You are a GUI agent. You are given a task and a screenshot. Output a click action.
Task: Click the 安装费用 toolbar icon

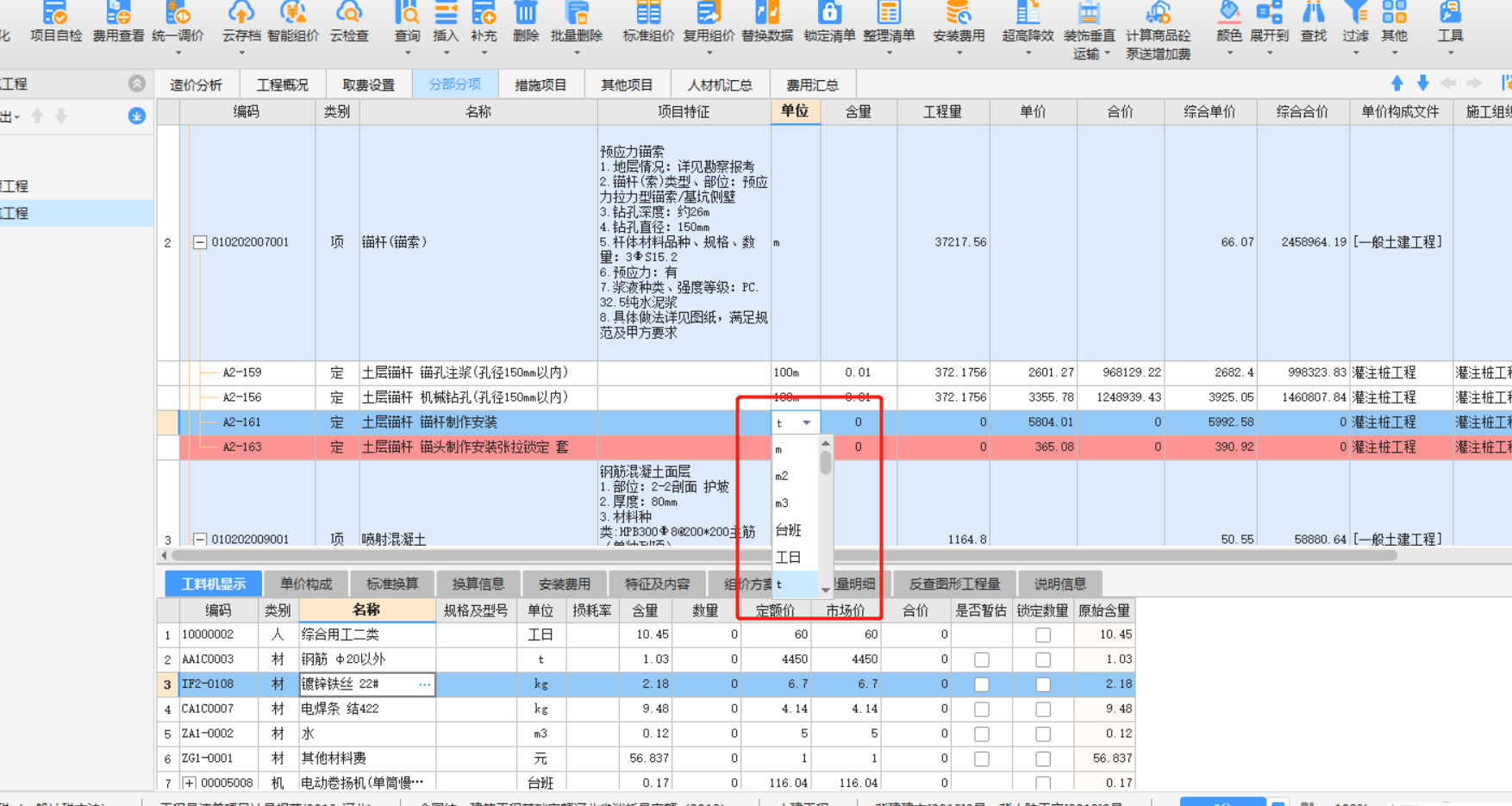coord(959,13)
